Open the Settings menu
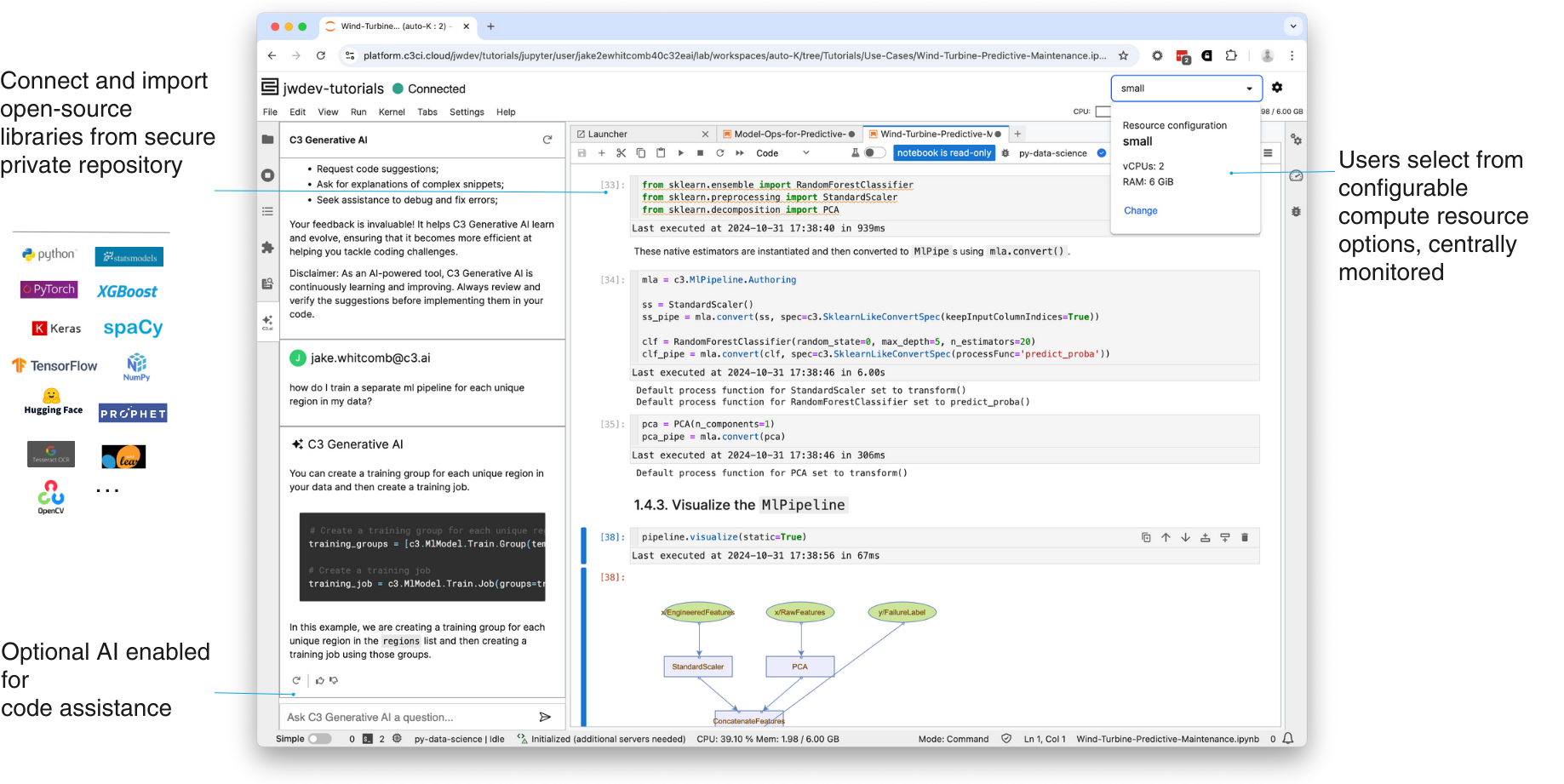Viewport: 1564px width, 784px height. (x=467, y=112)
